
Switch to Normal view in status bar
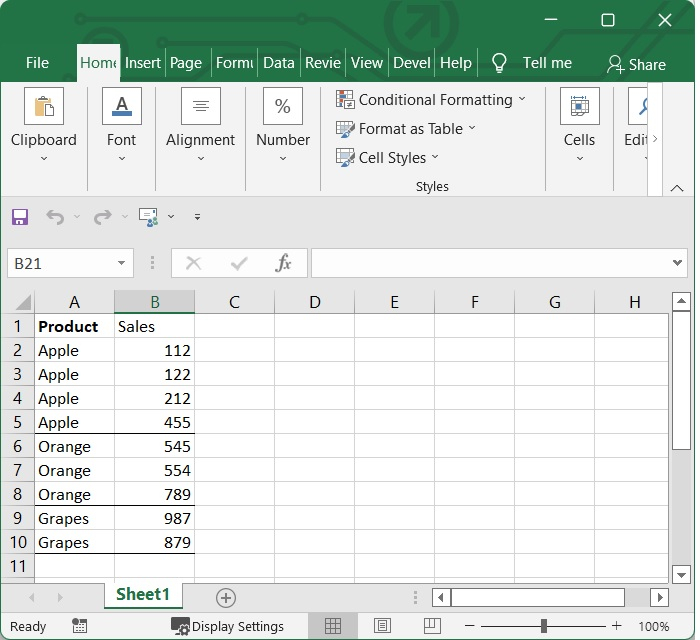333,626
